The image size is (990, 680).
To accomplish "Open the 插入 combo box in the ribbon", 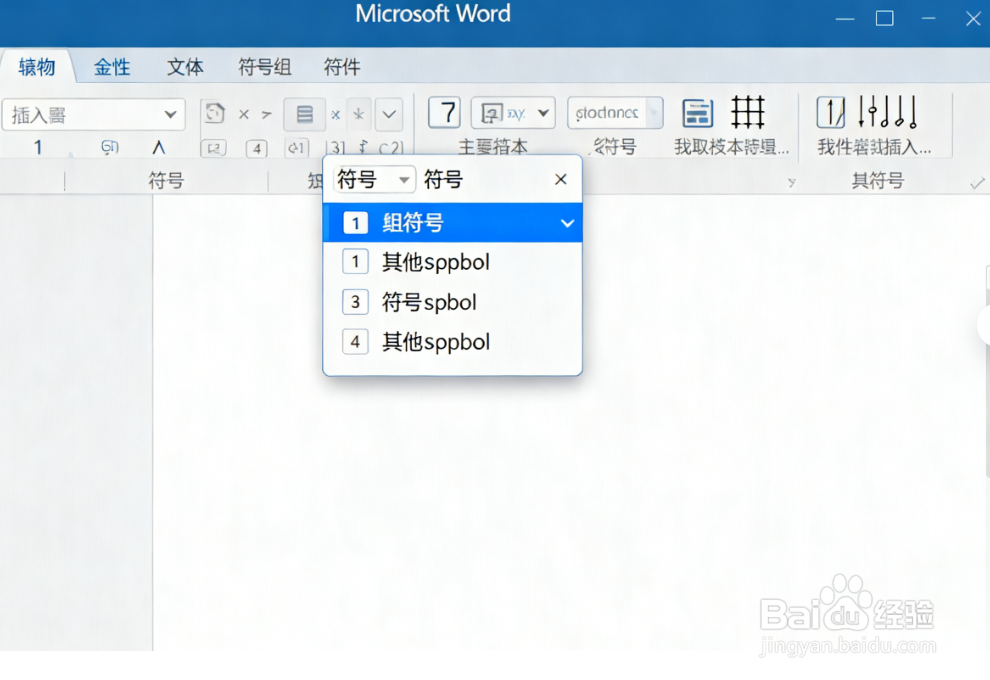I will pos(93,114).
